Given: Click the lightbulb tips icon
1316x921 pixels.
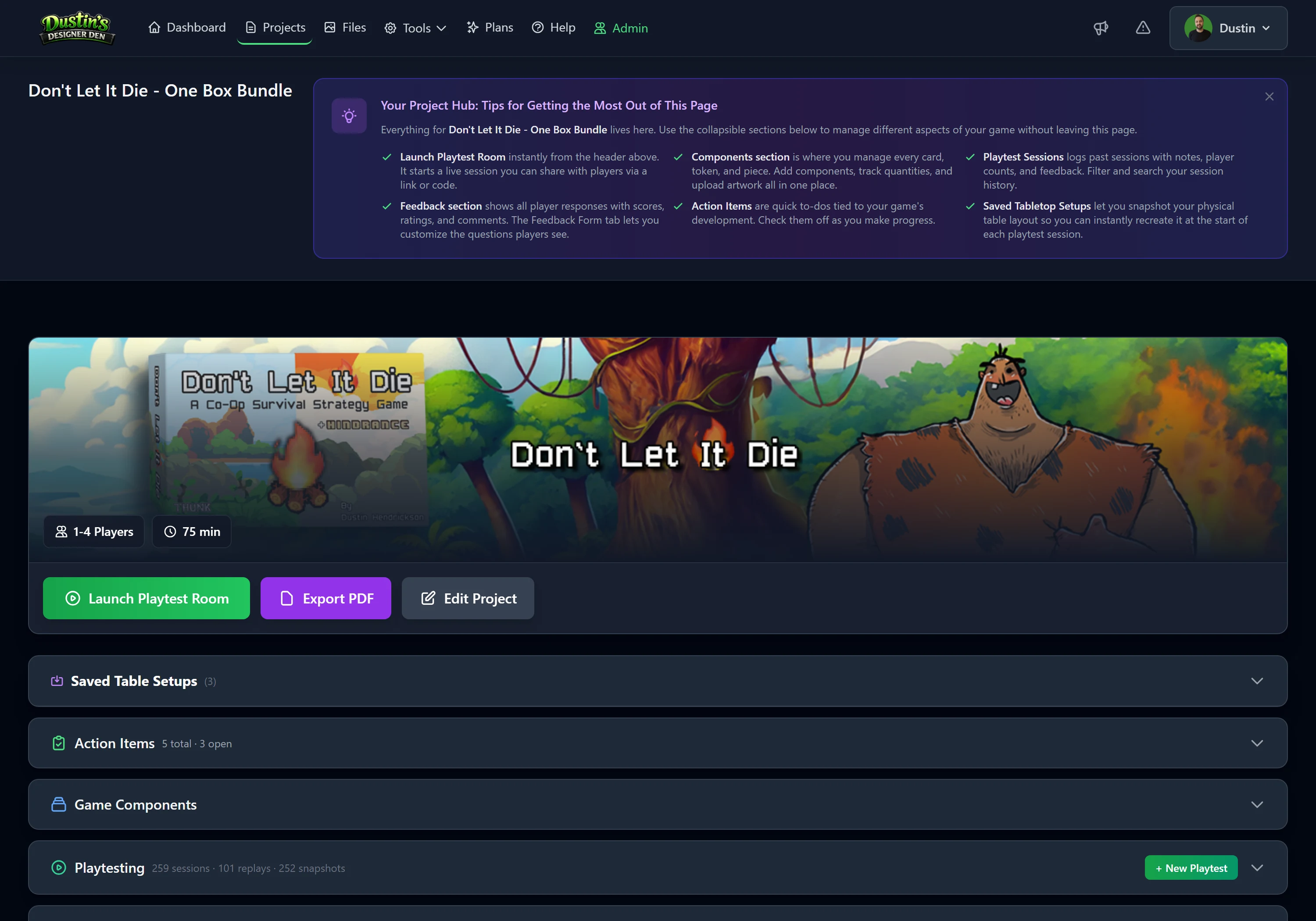Looking at the screenshot, I should tap(349, 116).
